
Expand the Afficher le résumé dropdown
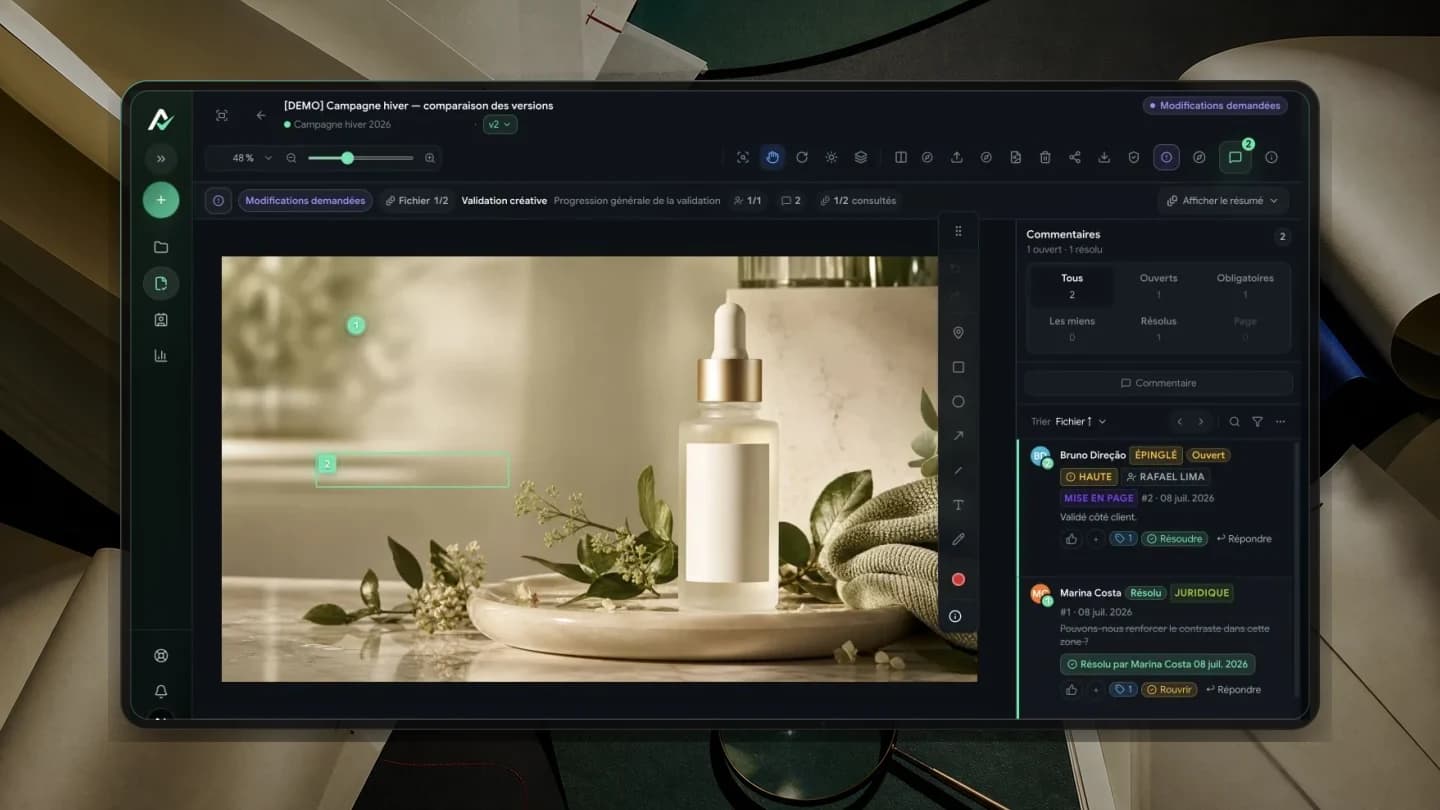[1222, 200]
